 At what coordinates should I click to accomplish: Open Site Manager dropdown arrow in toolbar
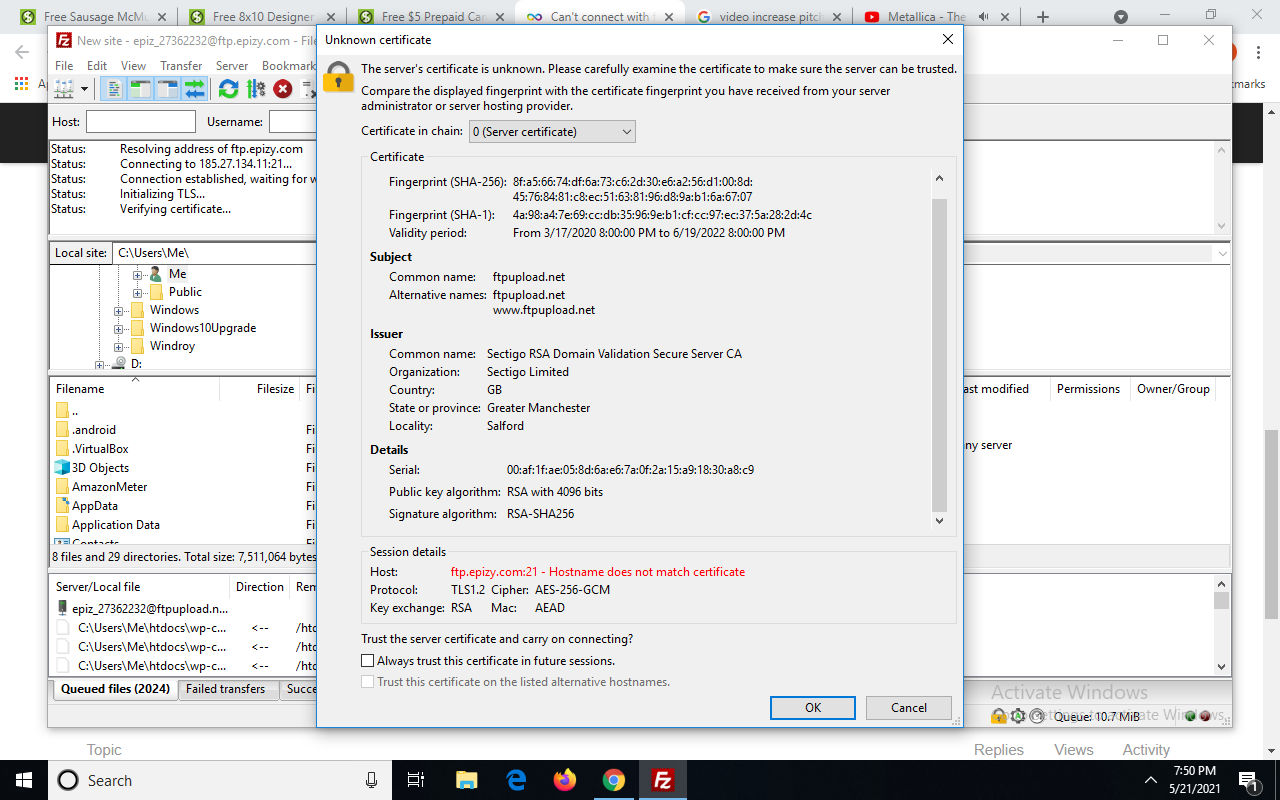pos(84,89)
